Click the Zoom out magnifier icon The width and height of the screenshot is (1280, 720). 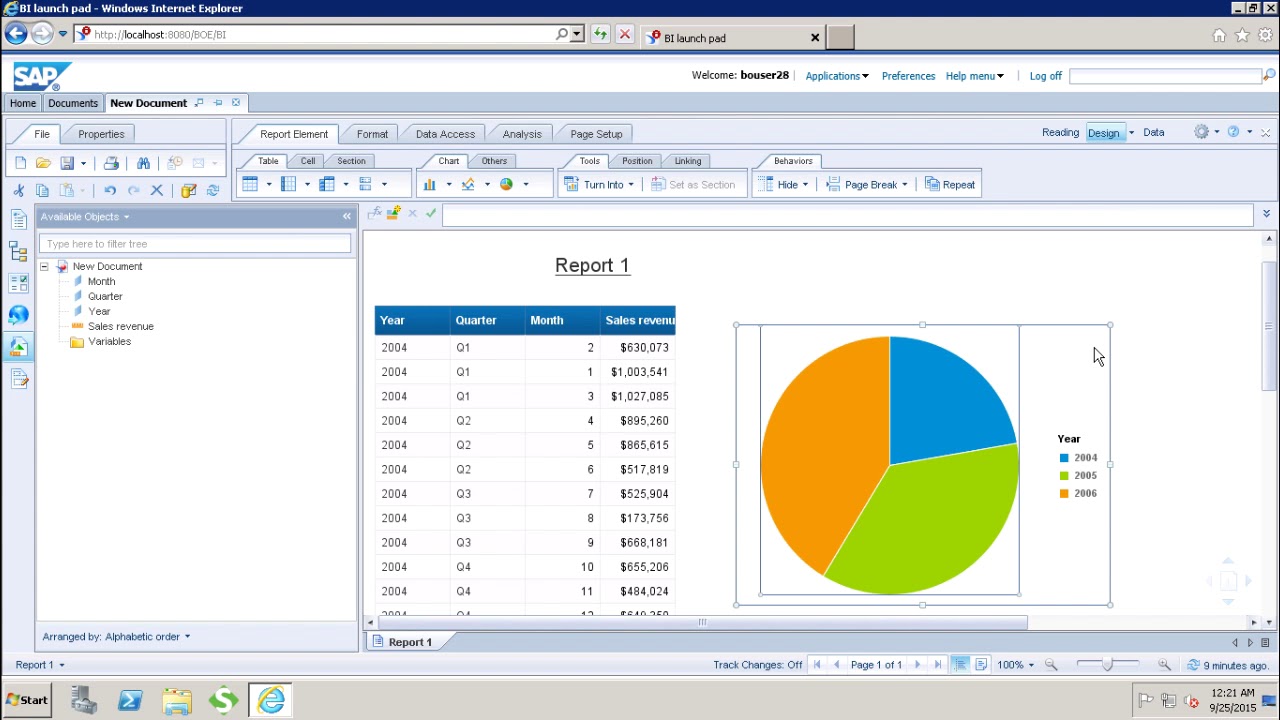(1051, 665)
